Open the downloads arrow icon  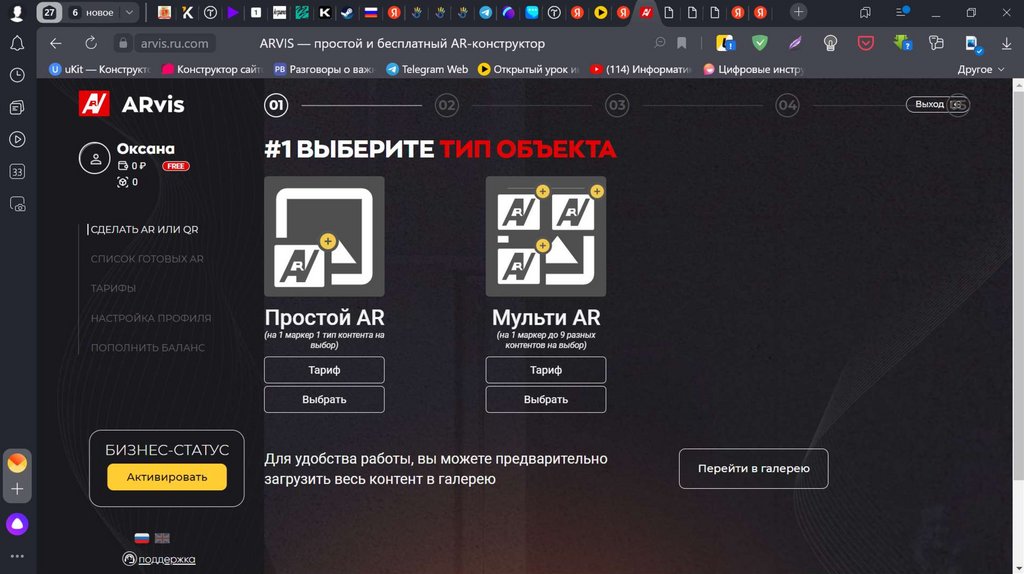1006,43
